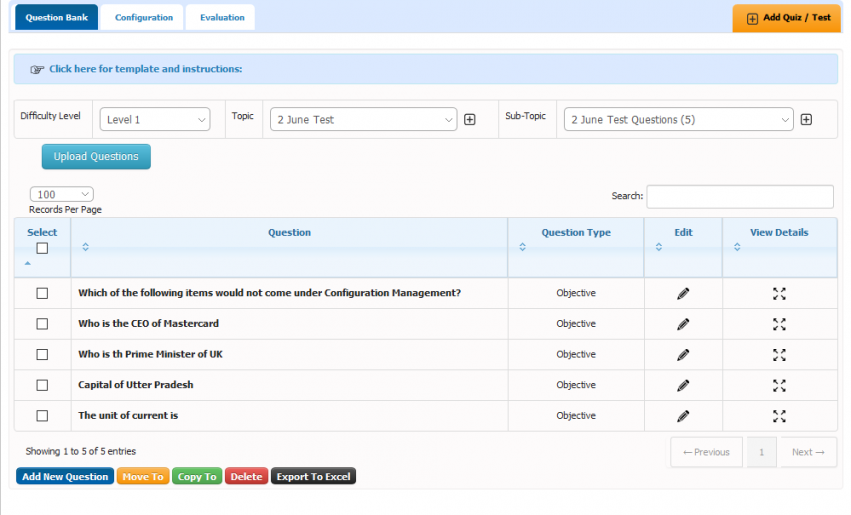Select the Prime Minister of UK question checkbox
The height and width of the screenshot is (515, 851).
(x=42, y=355)
